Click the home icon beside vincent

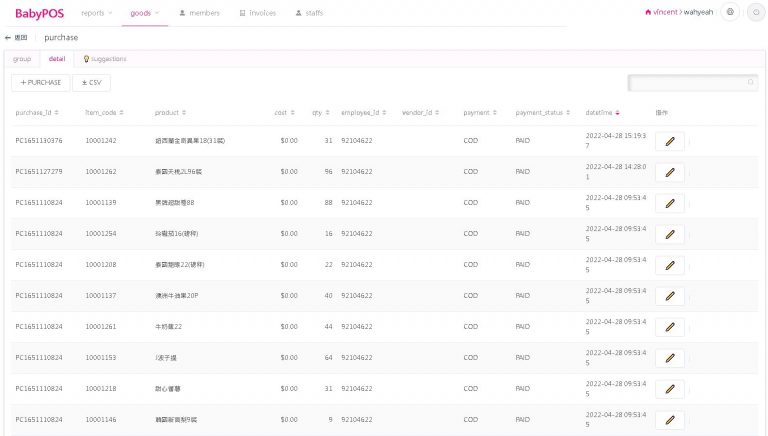pos(649,12)
